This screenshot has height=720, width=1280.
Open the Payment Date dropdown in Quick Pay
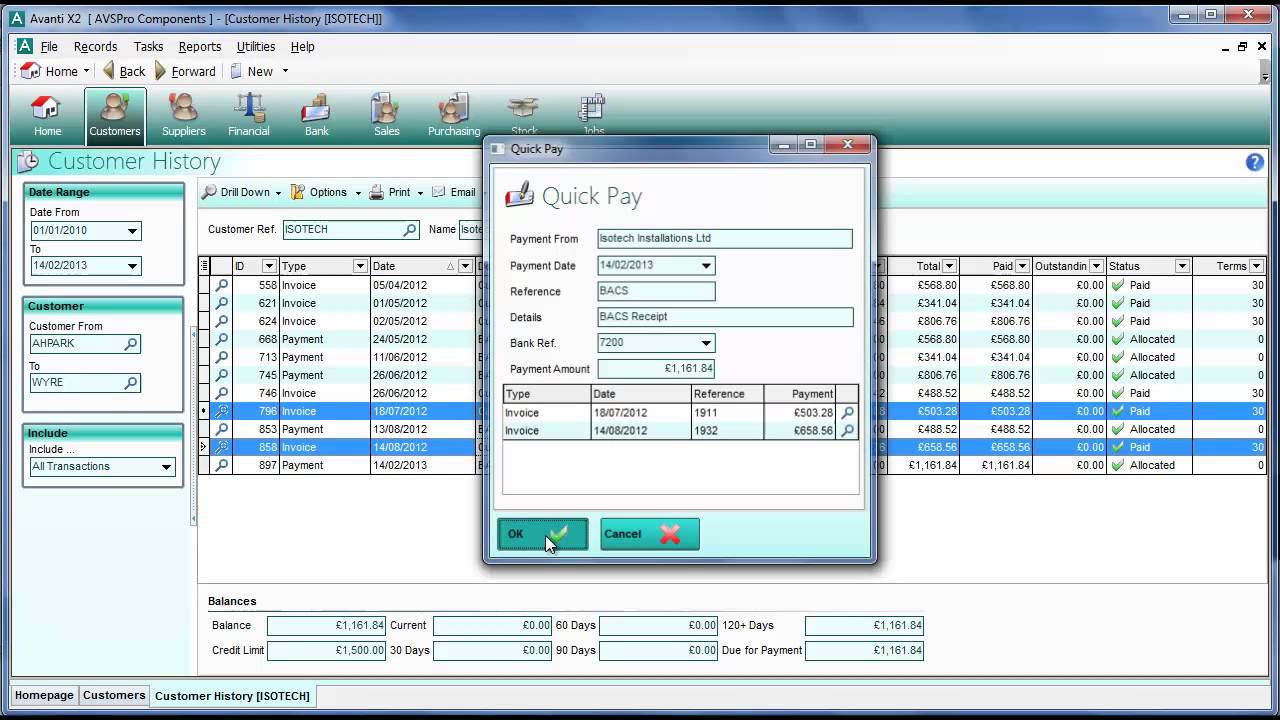(706, 266)
